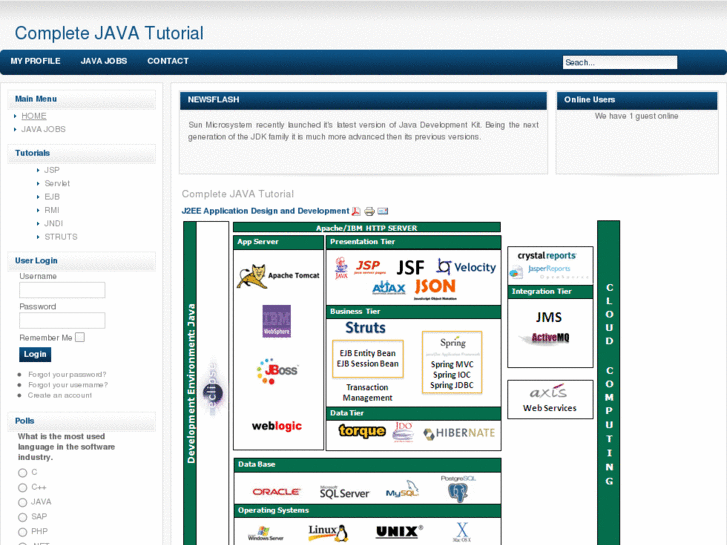Click the search box in navigation bar

620,63
